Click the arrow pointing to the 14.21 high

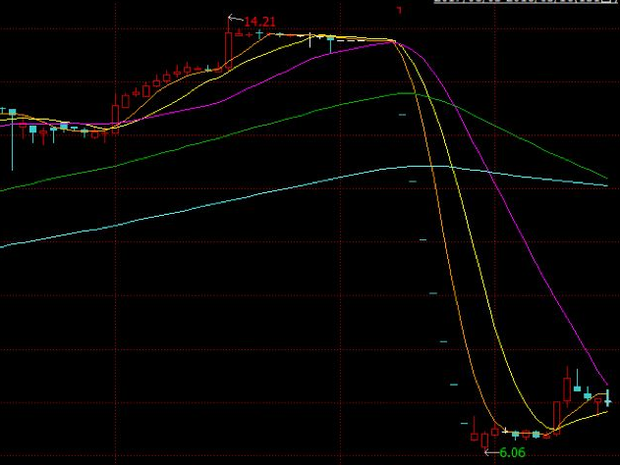point(235,18)
